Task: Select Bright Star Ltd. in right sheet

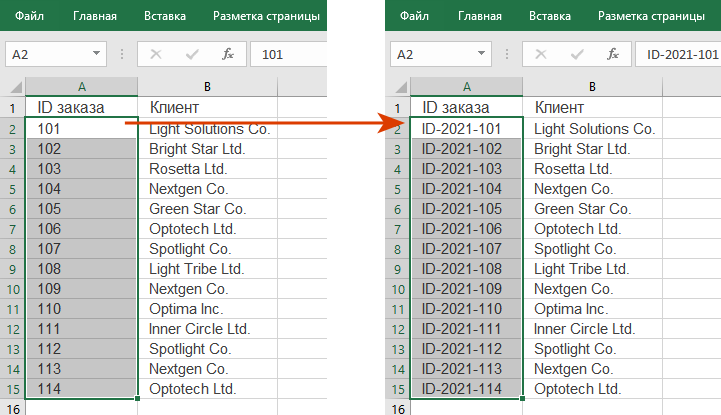Action: [x=592, y=149]
